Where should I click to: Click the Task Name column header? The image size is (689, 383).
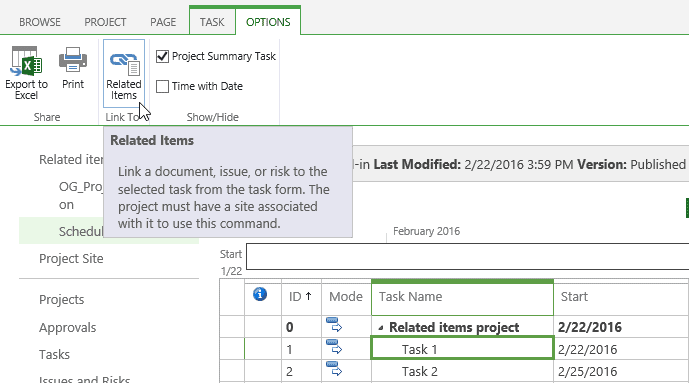[x=462, y=297]
